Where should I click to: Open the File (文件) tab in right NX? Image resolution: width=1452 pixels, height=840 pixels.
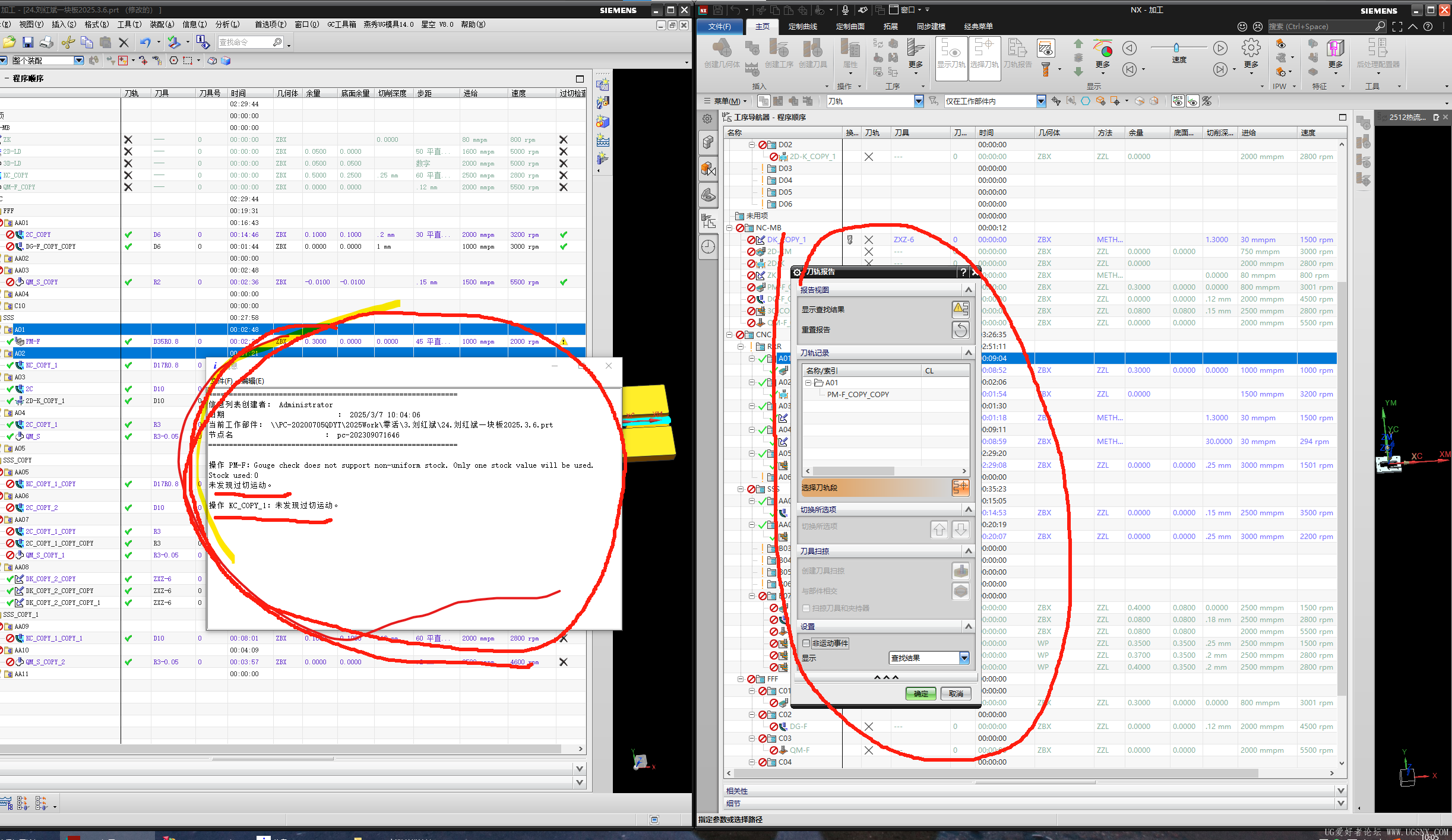point(720,26)
